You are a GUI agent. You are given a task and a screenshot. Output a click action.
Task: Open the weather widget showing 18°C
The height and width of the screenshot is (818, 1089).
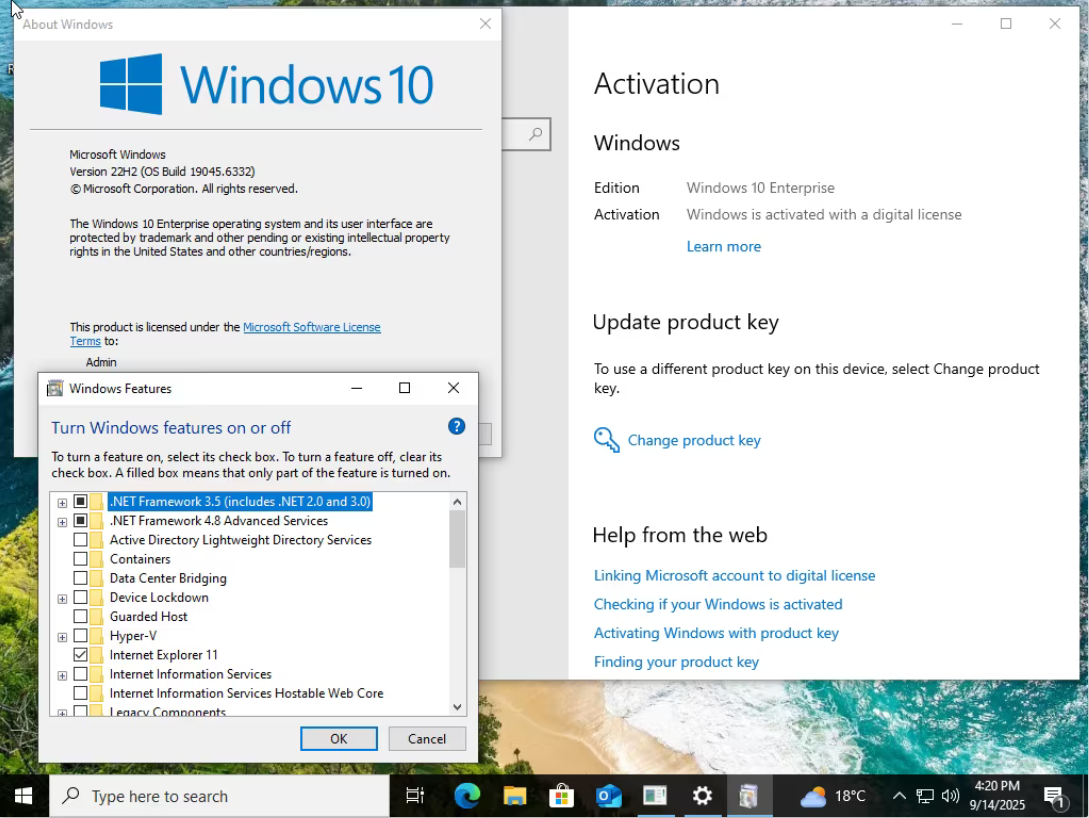coord(833,796)
